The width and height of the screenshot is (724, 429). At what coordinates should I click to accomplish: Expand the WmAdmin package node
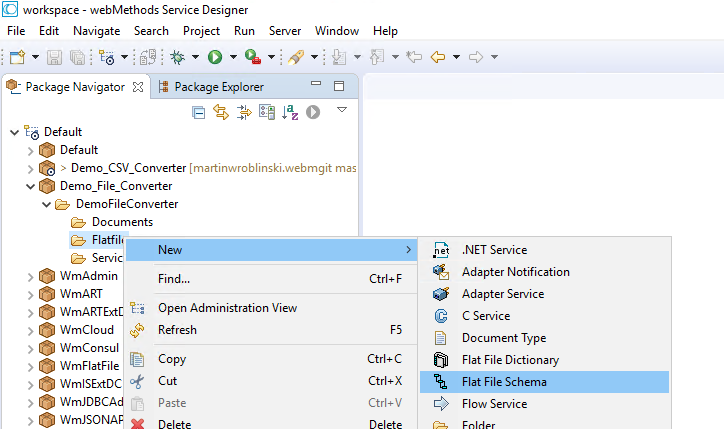pos(30,276)
